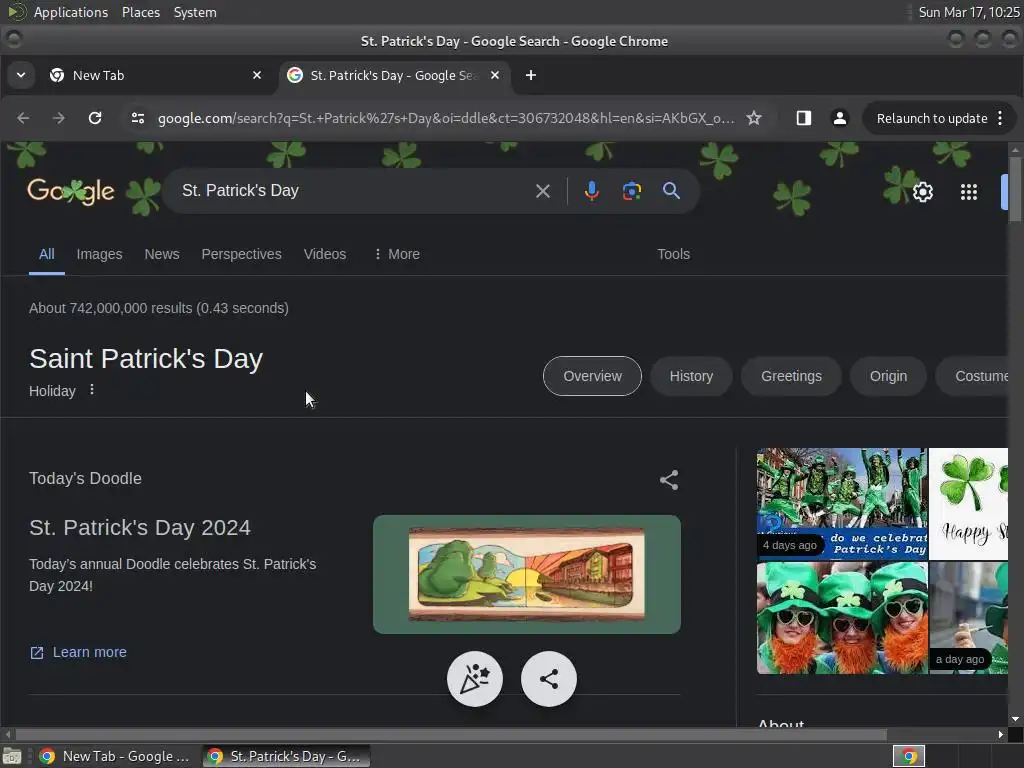Open Google quick settings gear
The image size is (1024, 768).
click(x=923, y=192)
